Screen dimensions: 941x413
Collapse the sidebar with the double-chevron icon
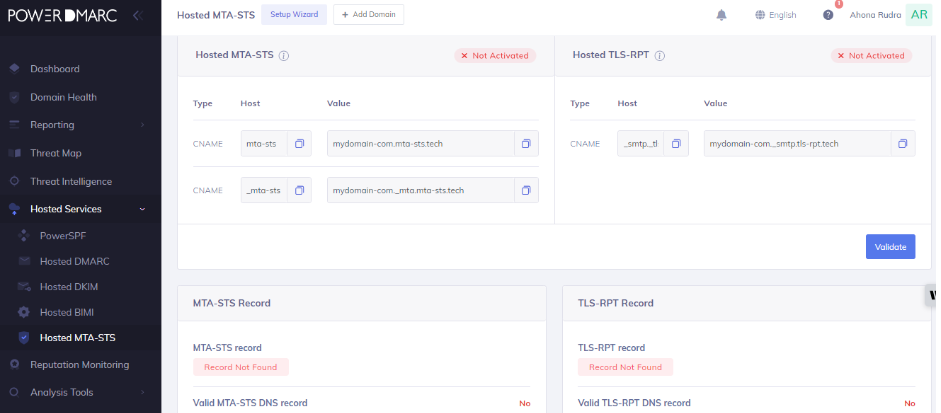(137, 15)
